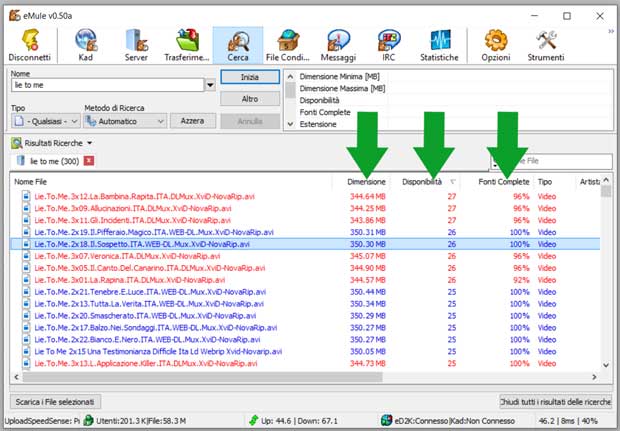Click the Nome search text field

tap(108, 85)
